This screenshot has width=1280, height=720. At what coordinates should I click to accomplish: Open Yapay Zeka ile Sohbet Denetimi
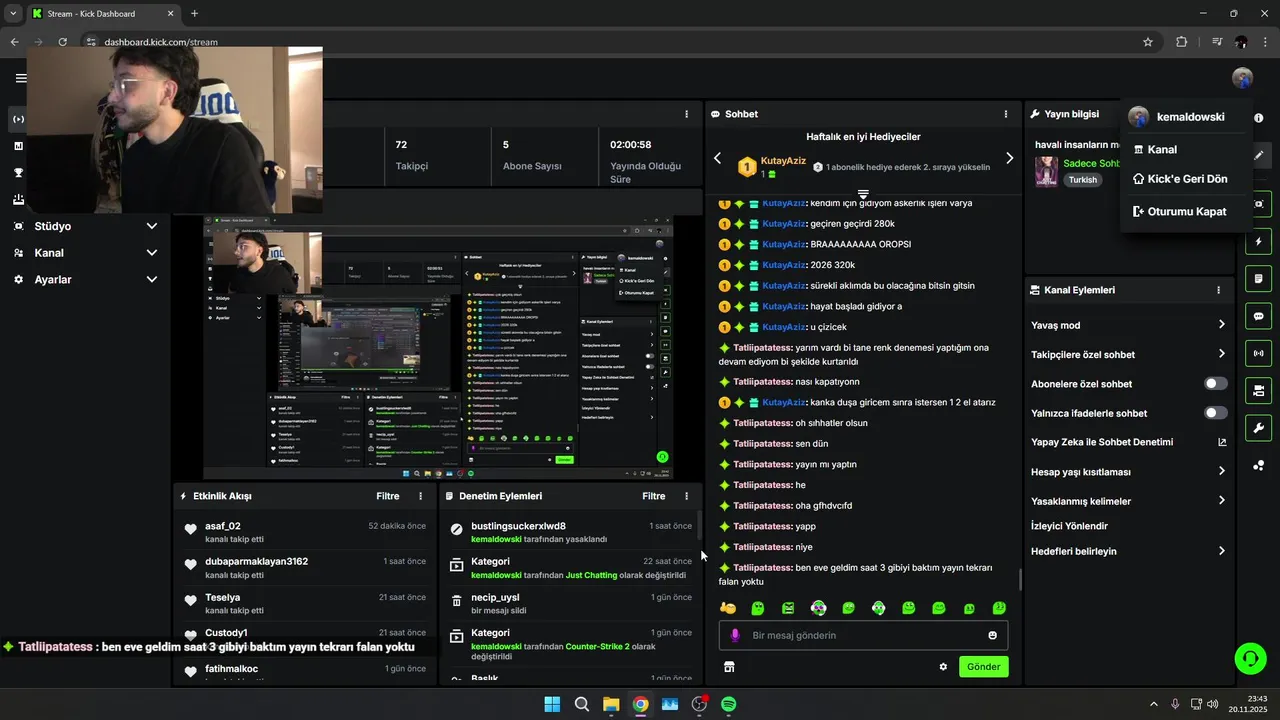pyautogui.click(x=1128, y=442)
